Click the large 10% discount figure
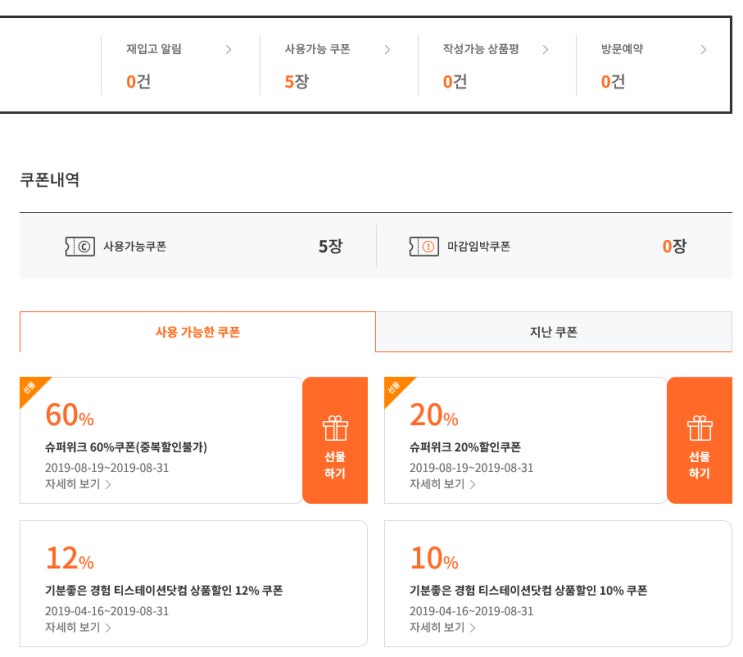 [434, 558]
